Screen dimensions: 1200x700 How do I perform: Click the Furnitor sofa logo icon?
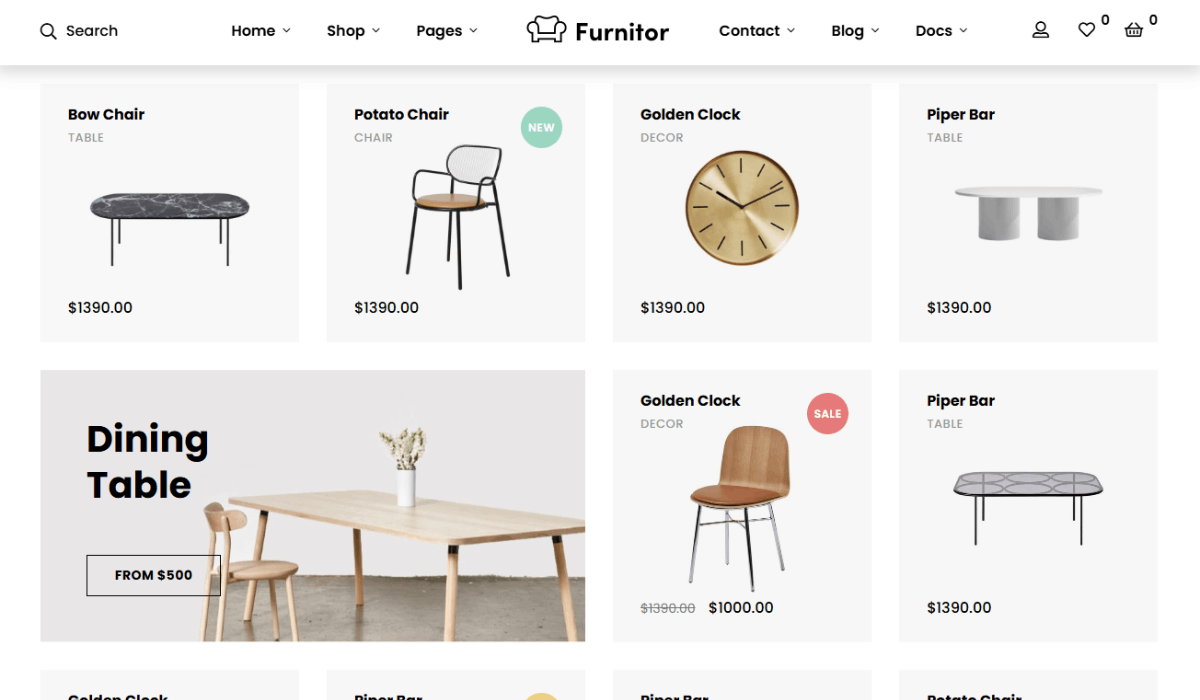pos(546,30)
